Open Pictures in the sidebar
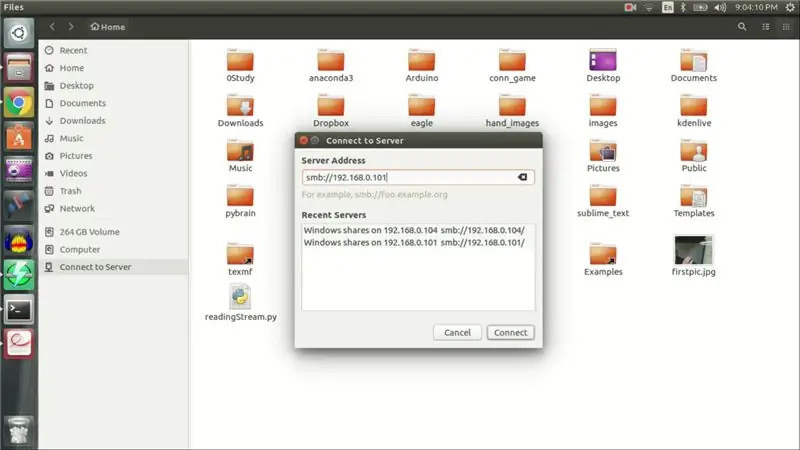The height and width of the screenshot is (450, 800). click(x=76, y=156)
